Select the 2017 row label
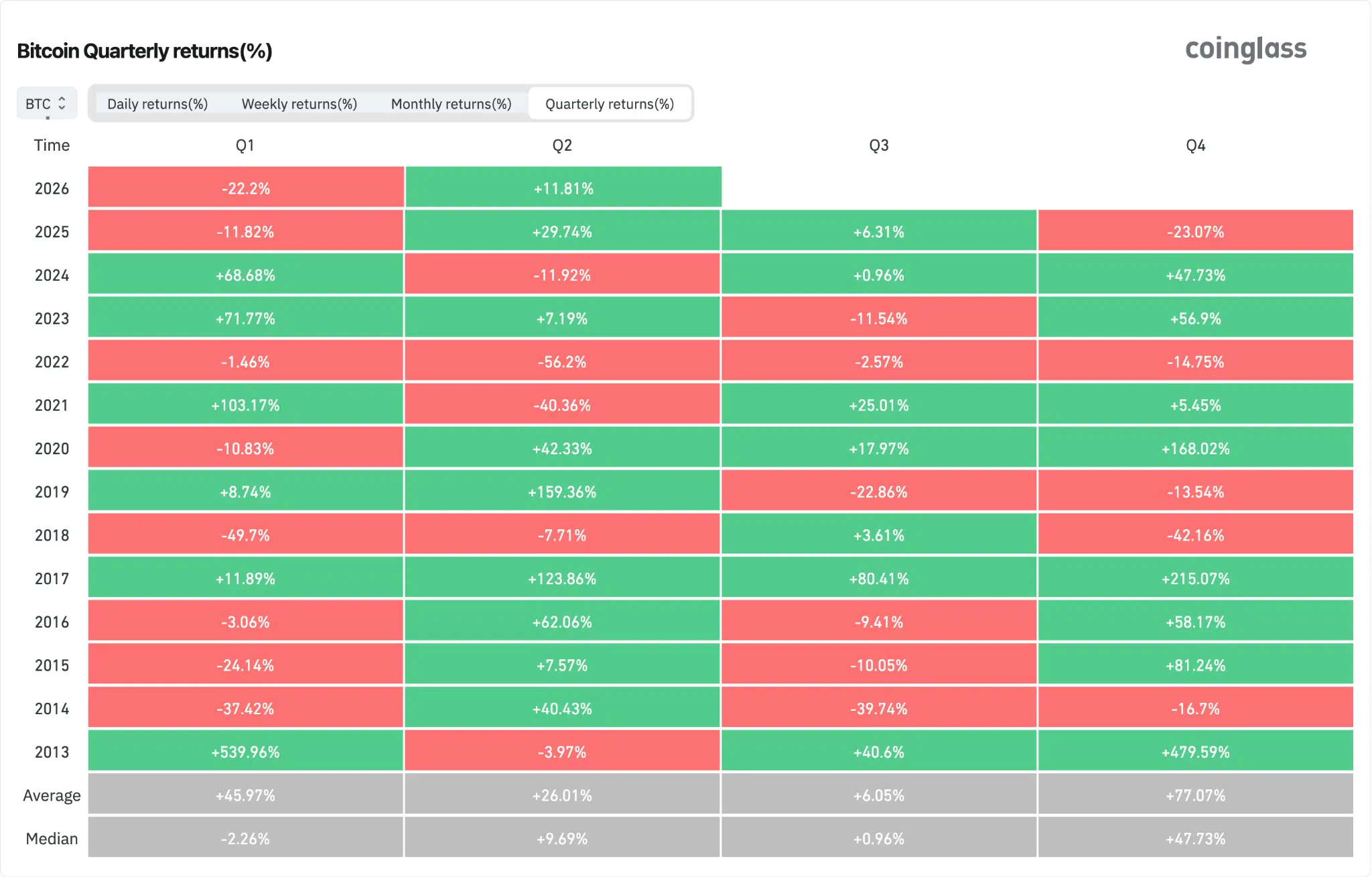This screenshot has height=877, width=1372. 52,578
